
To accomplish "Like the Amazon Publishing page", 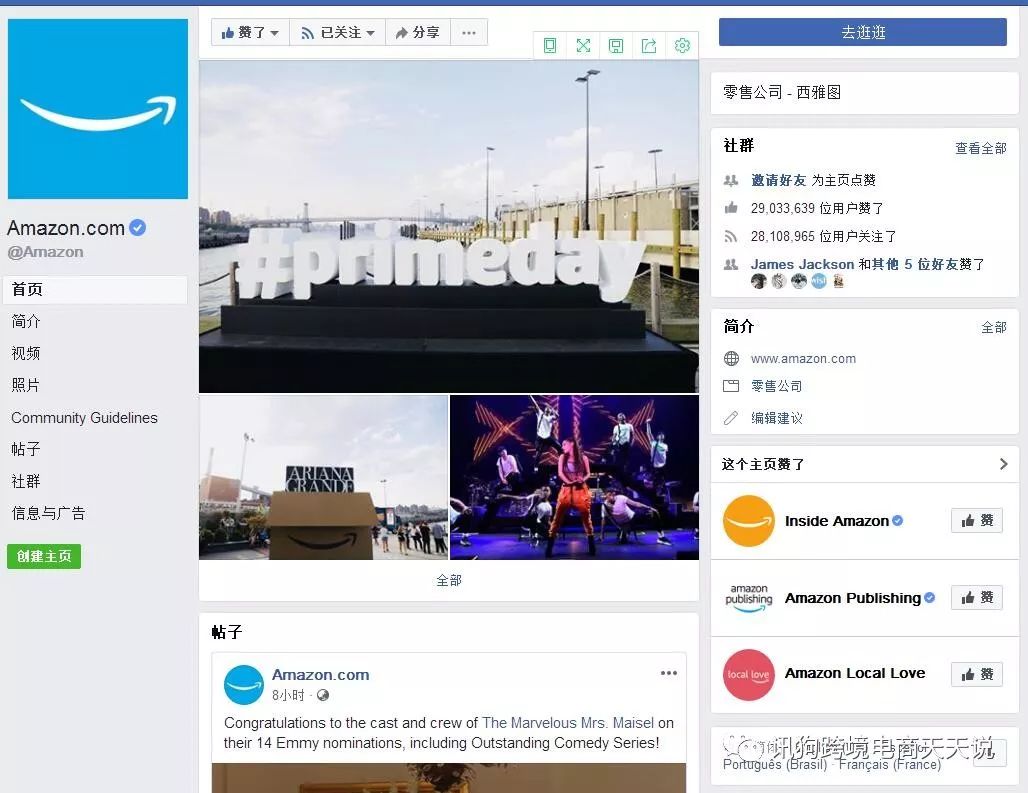I will click(977, 598).
